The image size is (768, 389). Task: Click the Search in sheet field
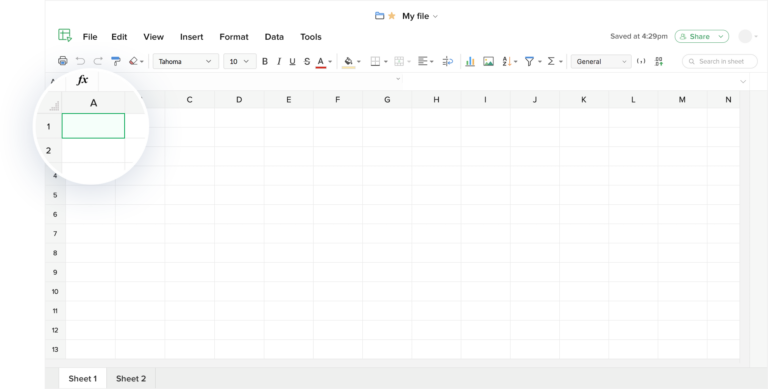point(720,61)
